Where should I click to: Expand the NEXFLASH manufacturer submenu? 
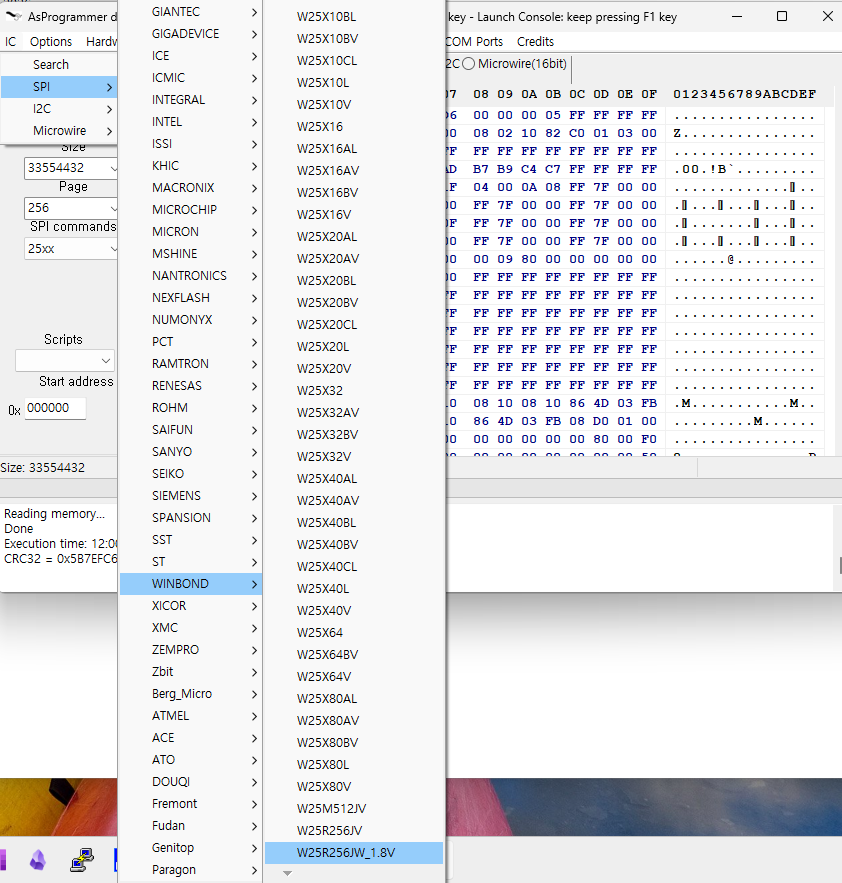click(x=191, y=297)
